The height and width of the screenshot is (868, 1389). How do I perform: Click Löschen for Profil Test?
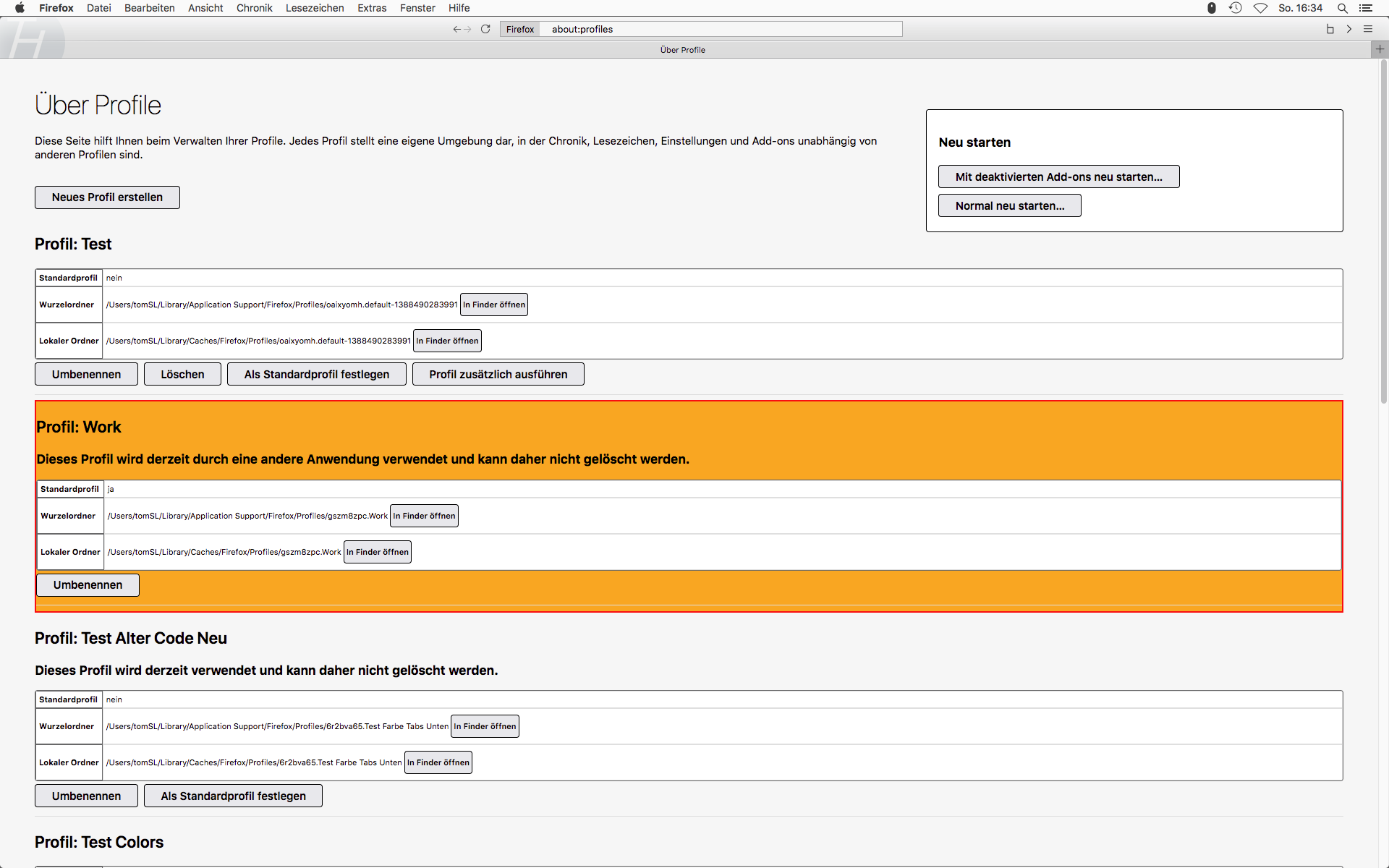pyautogui.click(x=182, y=374)
